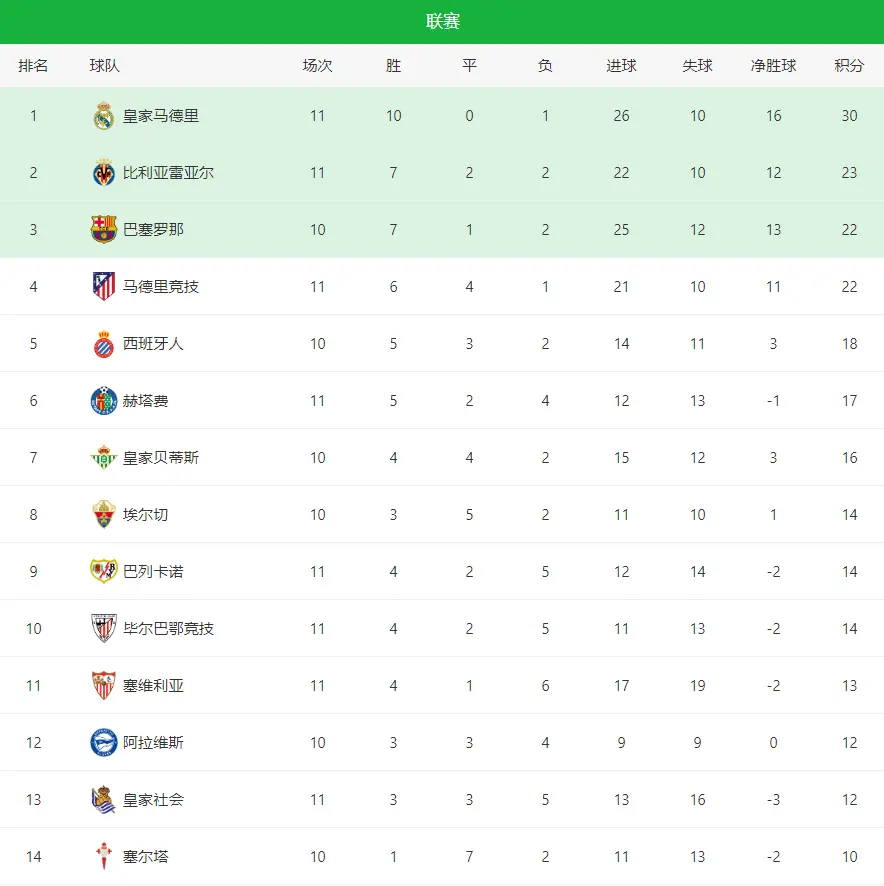Screen dimensions: 884x886
Task: Click the Elche club crest
Action: point(104,515)
